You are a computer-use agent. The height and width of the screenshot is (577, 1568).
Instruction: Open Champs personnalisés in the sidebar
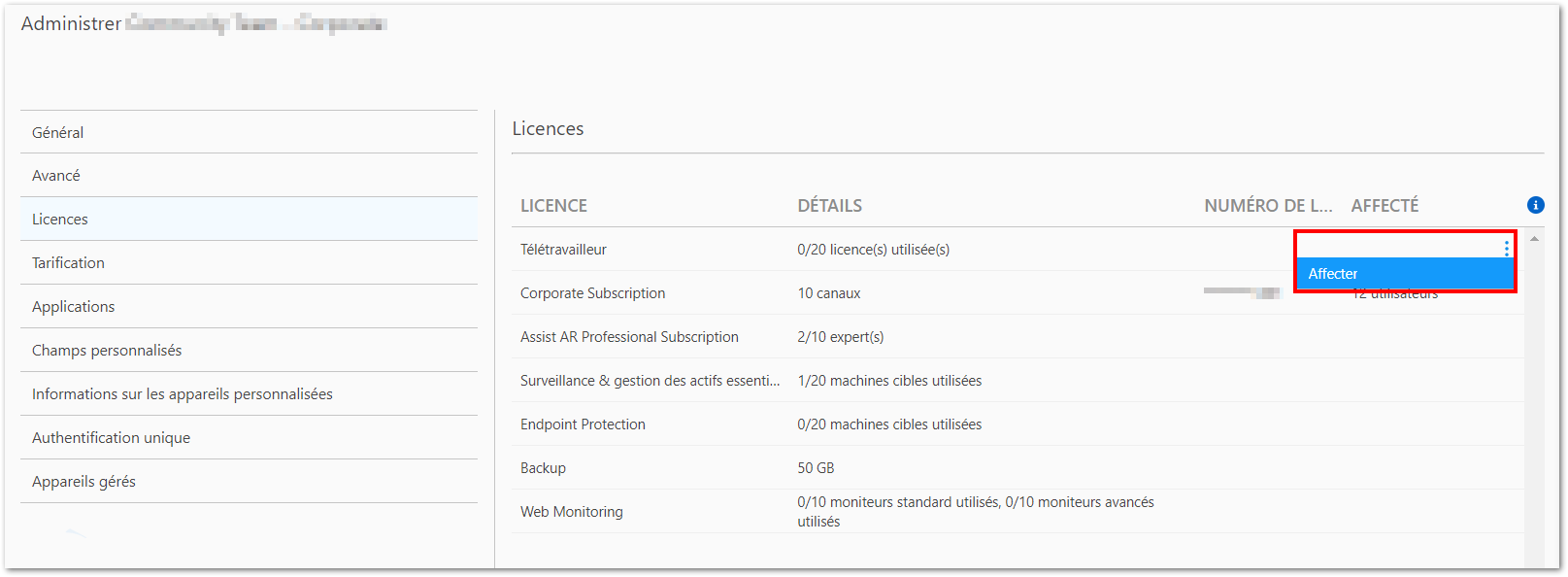[x=107, y=351]
